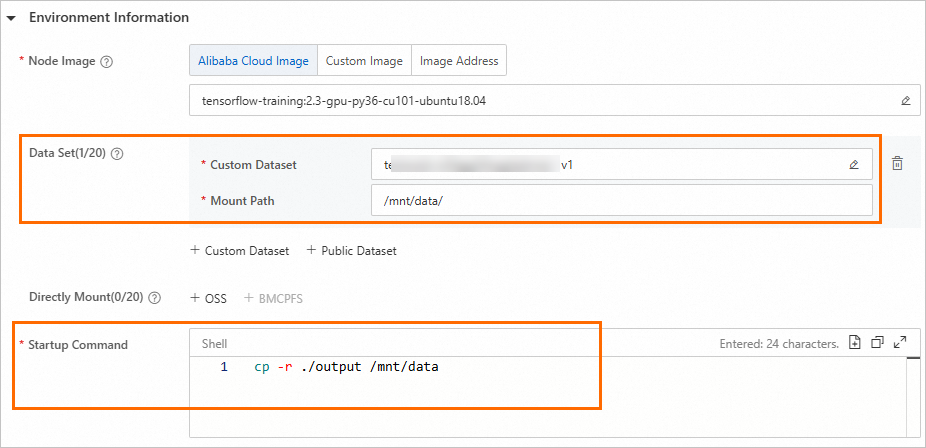Image resolution: width=926 pixels, height=448 pixels.
Task: Delete the mounted dataset entry
Action: pos(897,164)
